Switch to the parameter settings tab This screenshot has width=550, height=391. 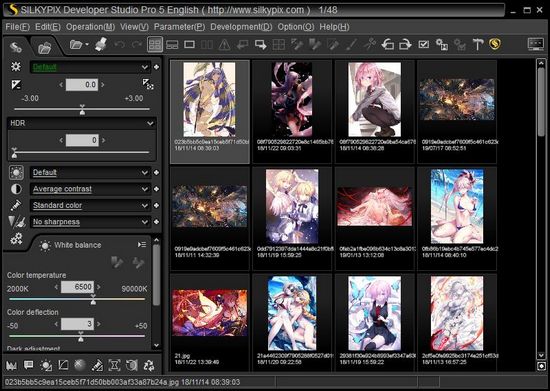click(x=16, y=47)
